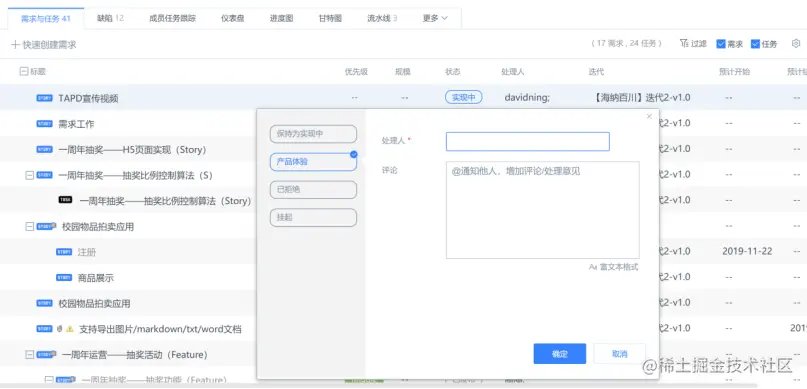Select the 挂起 status option
This screenshot has height=389, width=807.
click(313, 217)
